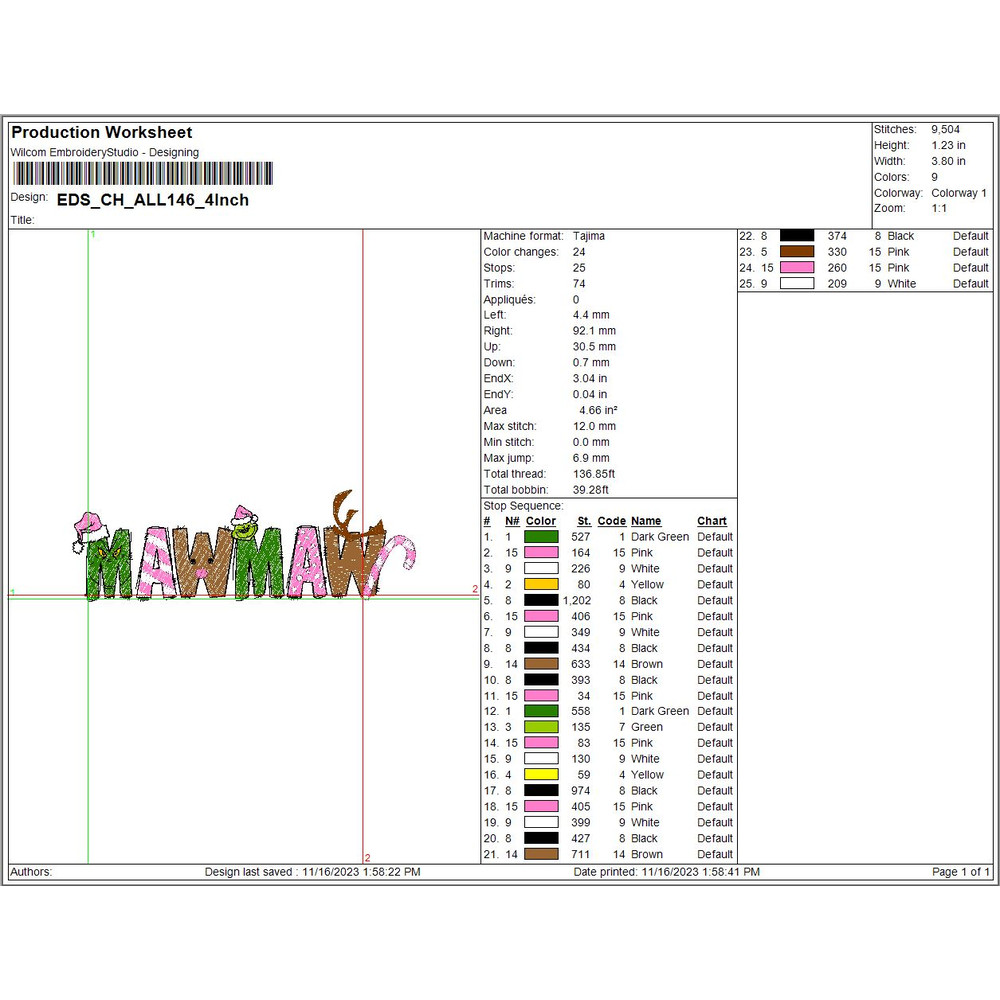Click the Stitches count value 9,504
This screenshot has height=1000, width=1000.
point(945,129)
